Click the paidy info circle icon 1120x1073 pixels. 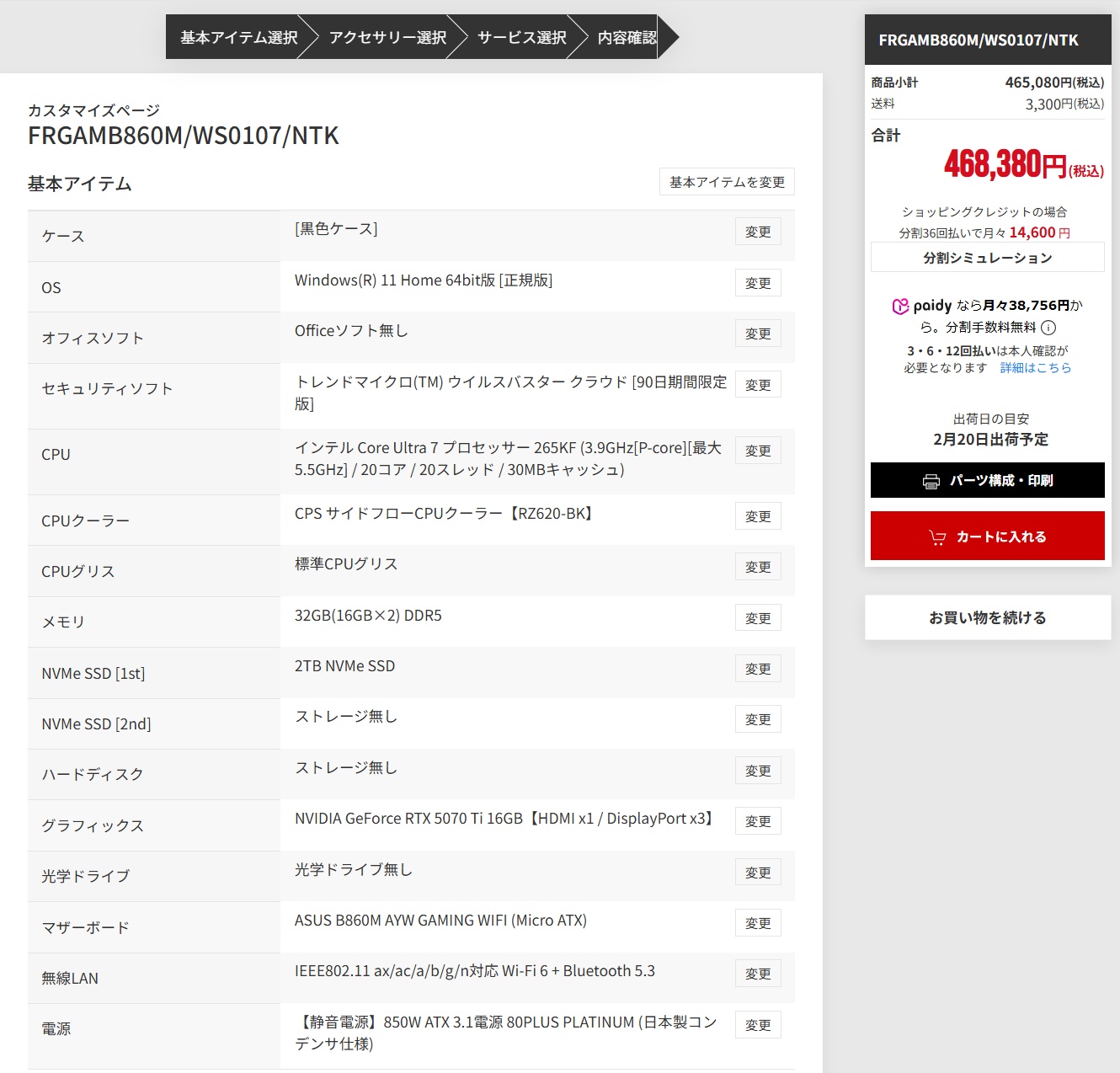pos(1048,328)
